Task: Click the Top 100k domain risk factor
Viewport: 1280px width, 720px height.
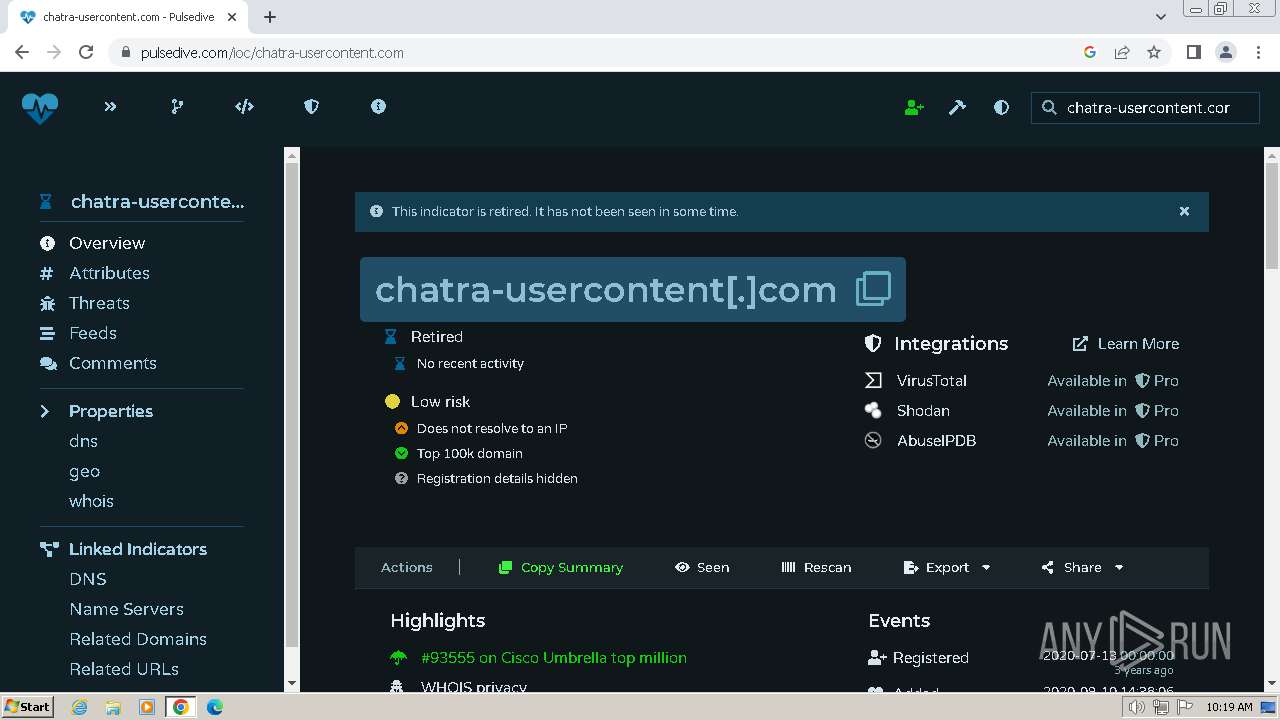Action: [x=470, y=453]
